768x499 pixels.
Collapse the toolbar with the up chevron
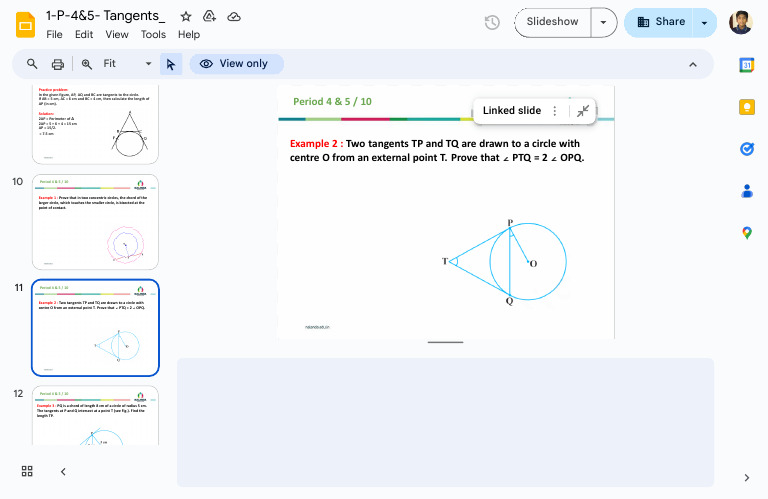[693, 65]
